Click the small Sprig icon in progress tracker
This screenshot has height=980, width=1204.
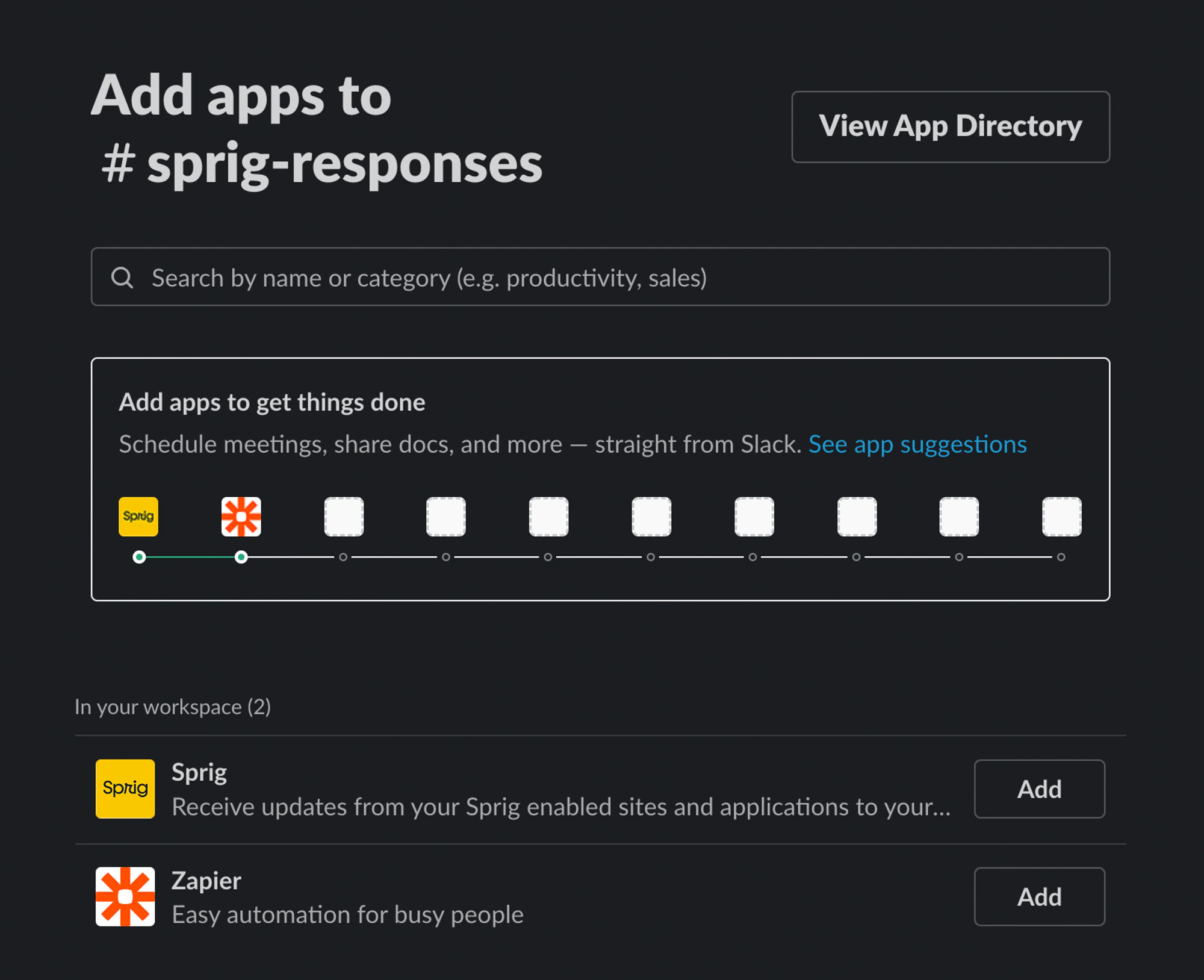(x=138, y=516)
